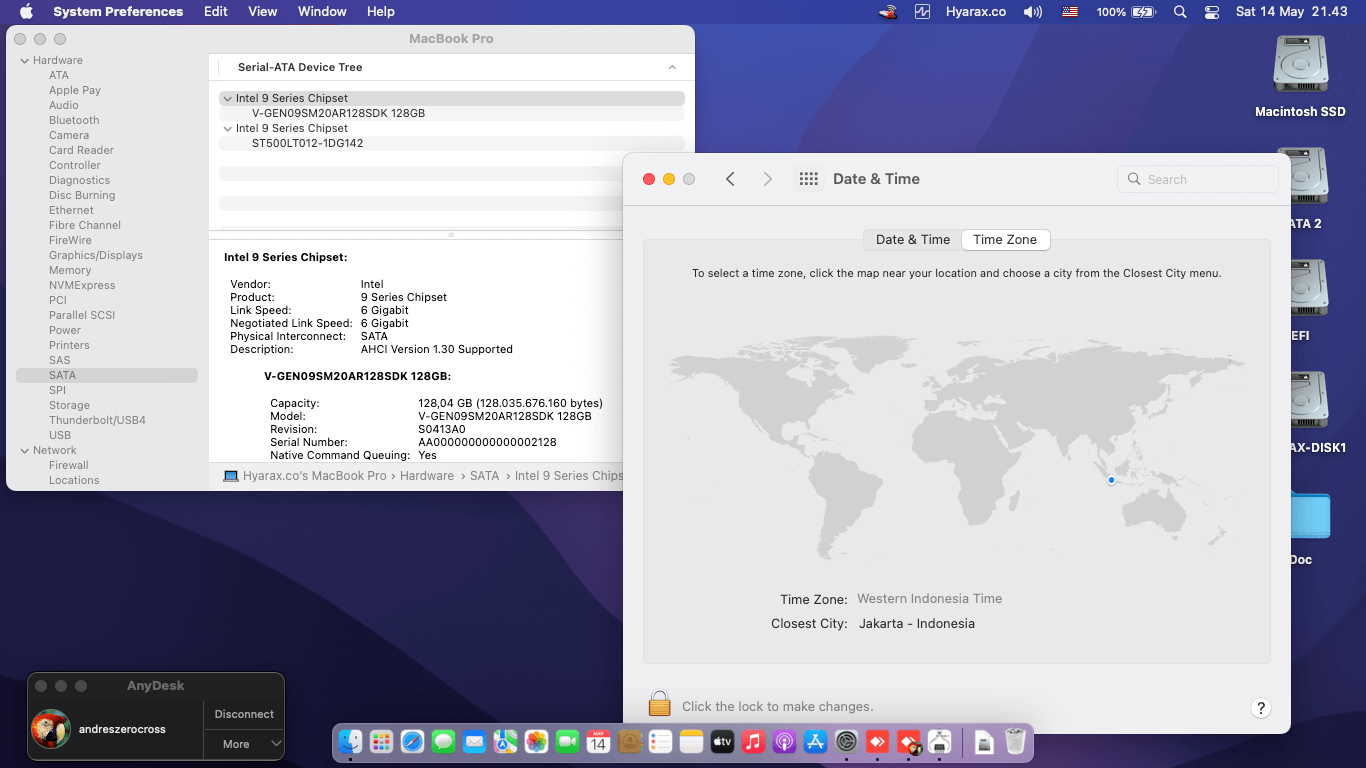
Task: Open the Trash in the Dock
Action: click(x=1015, y=741)
